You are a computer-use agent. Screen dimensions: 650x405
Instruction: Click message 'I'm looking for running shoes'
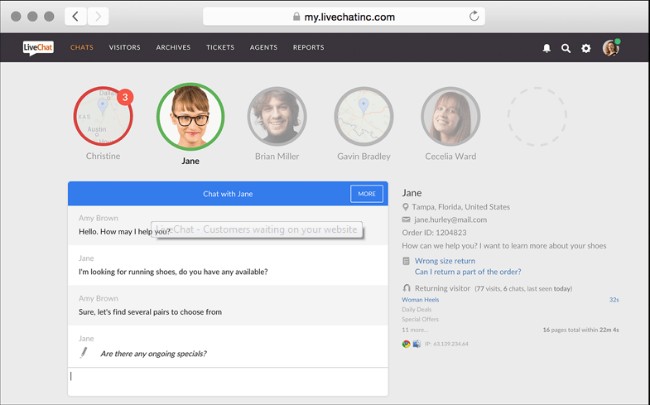[x=173, y=272]
